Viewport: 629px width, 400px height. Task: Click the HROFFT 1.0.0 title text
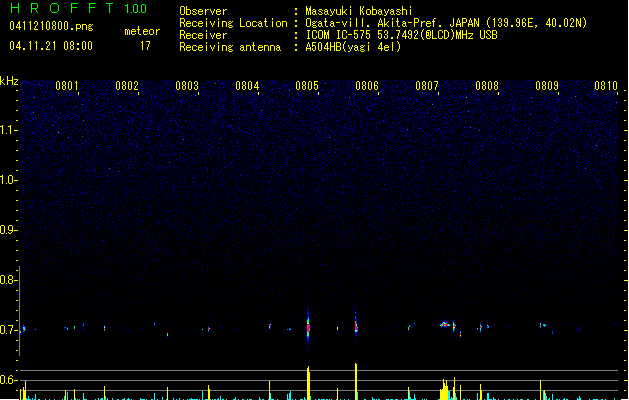click(x=79, y=8)
